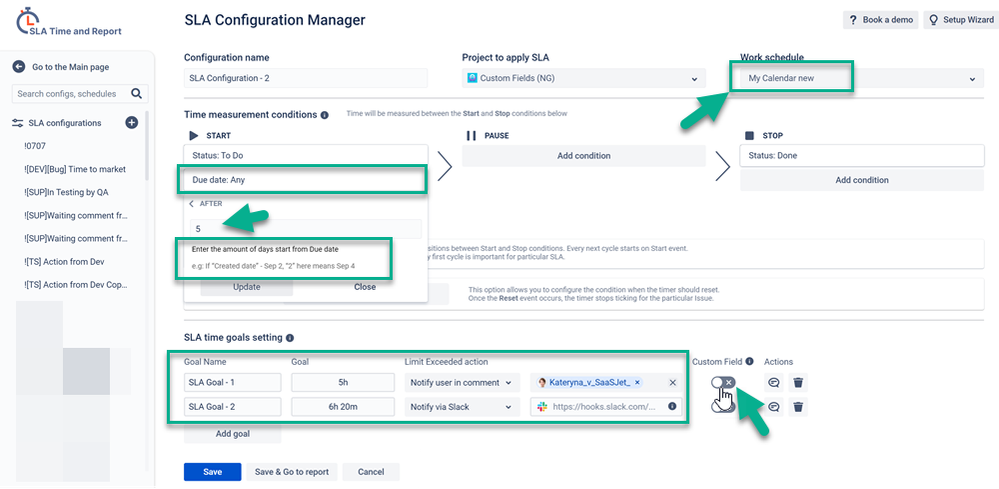The height and width of the screenshot is (489, 999).
Task: Click the SLA configurations sliders icon
Action: [18, 123]
